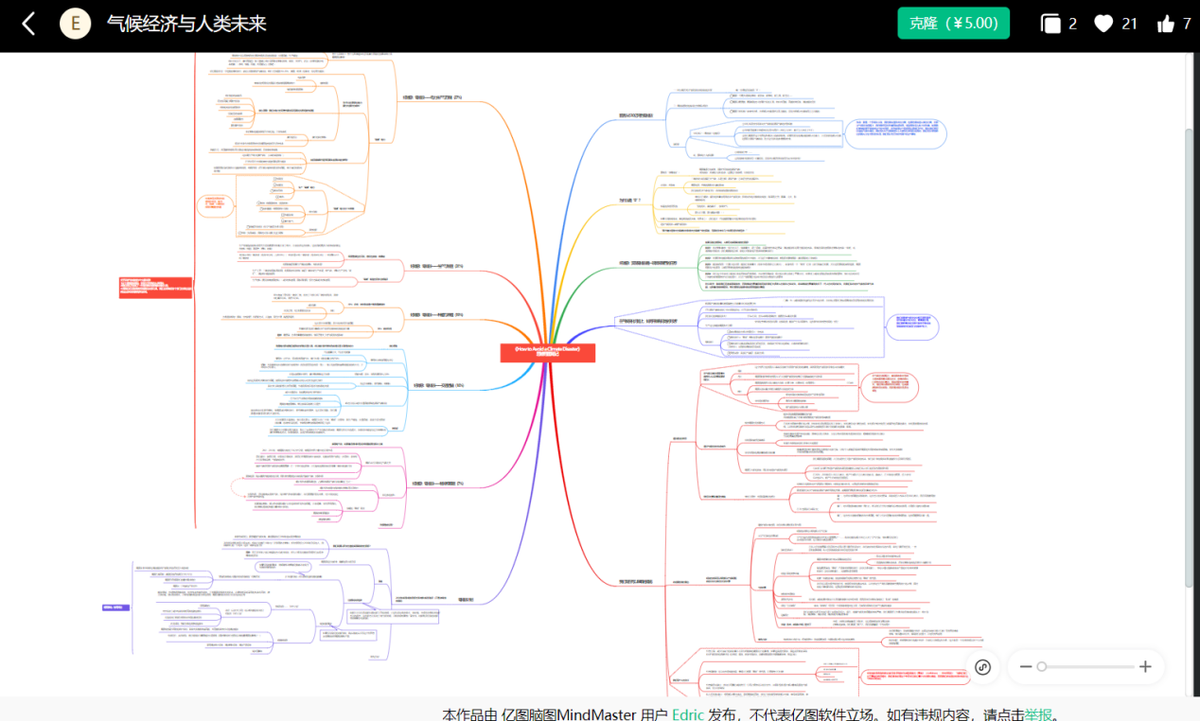The image size is (1200, 721).
Task: Like the mind map with thumbs-up
Action: (1166, 24)
